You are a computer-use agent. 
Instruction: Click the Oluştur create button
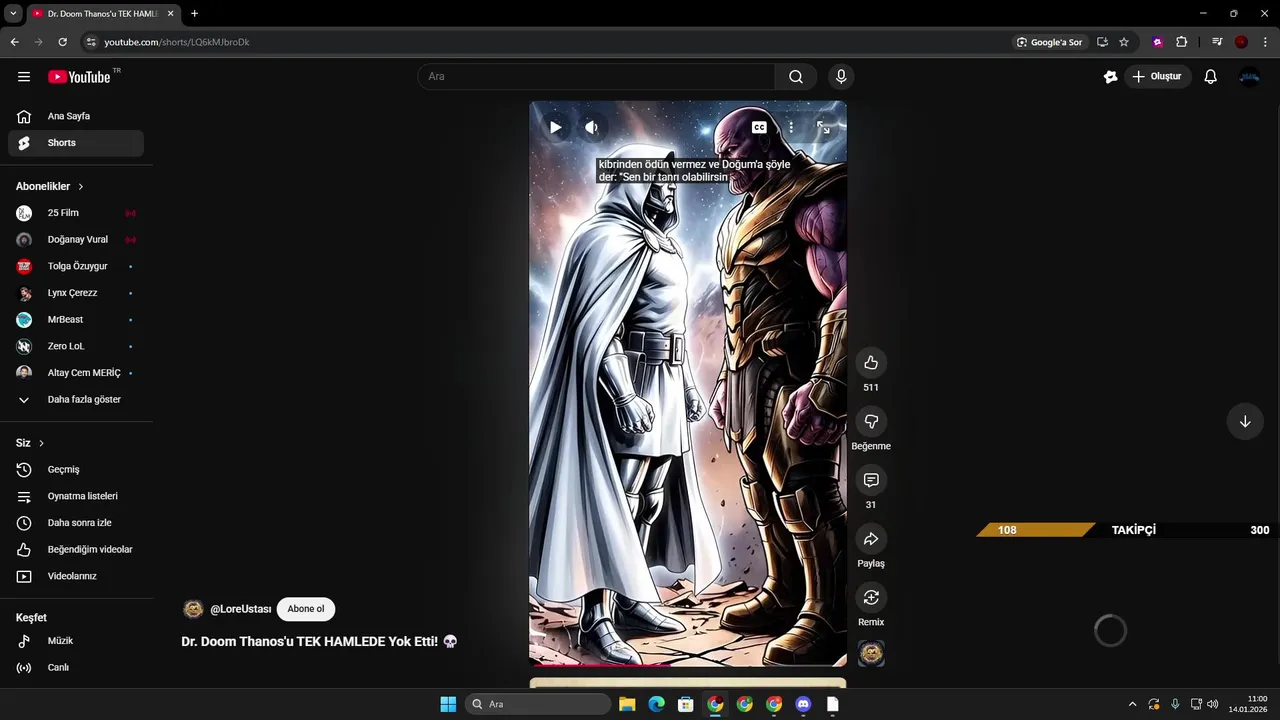pos(1158,77)
